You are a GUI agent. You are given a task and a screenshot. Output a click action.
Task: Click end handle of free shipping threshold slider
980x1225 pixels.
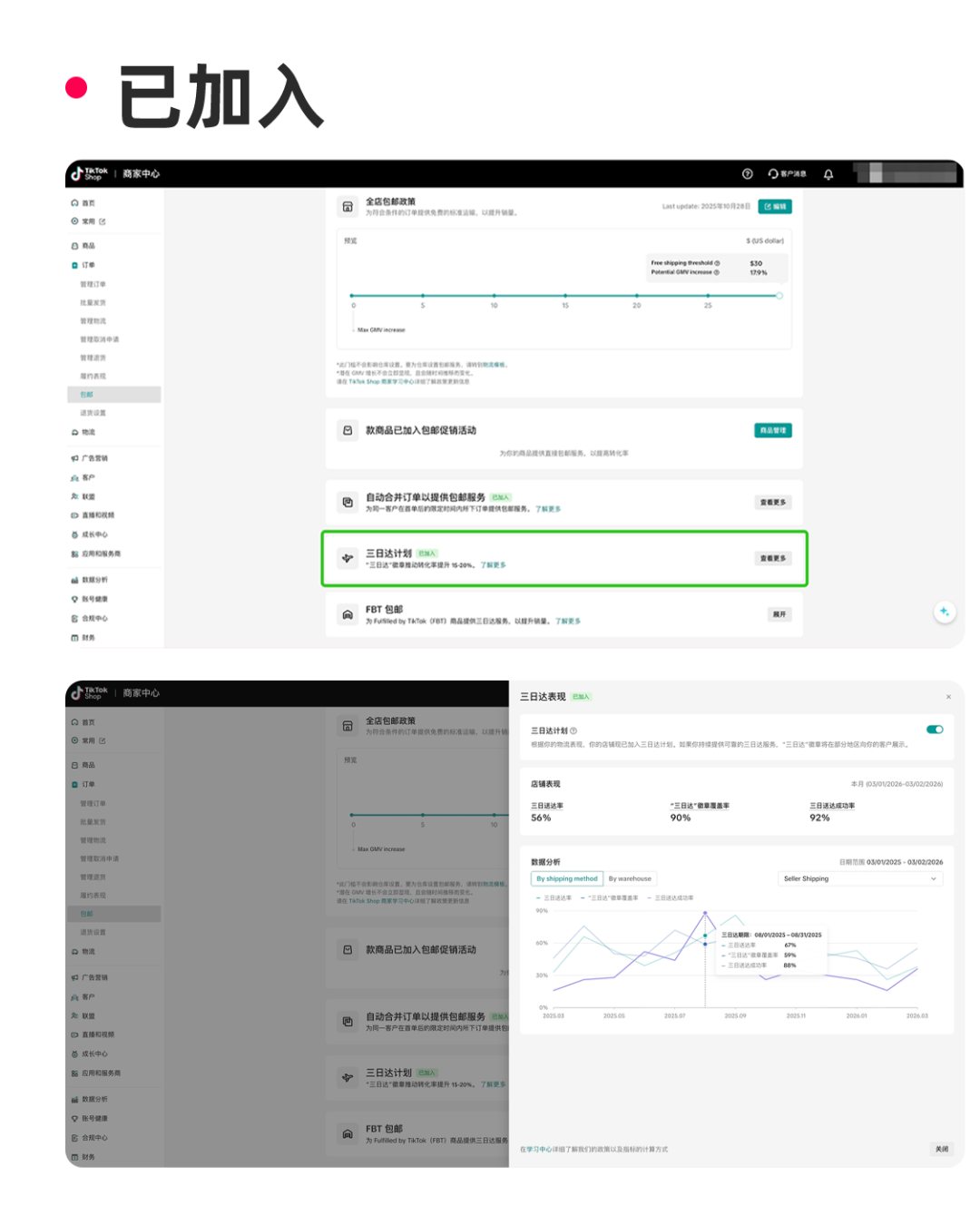point(779,296)
